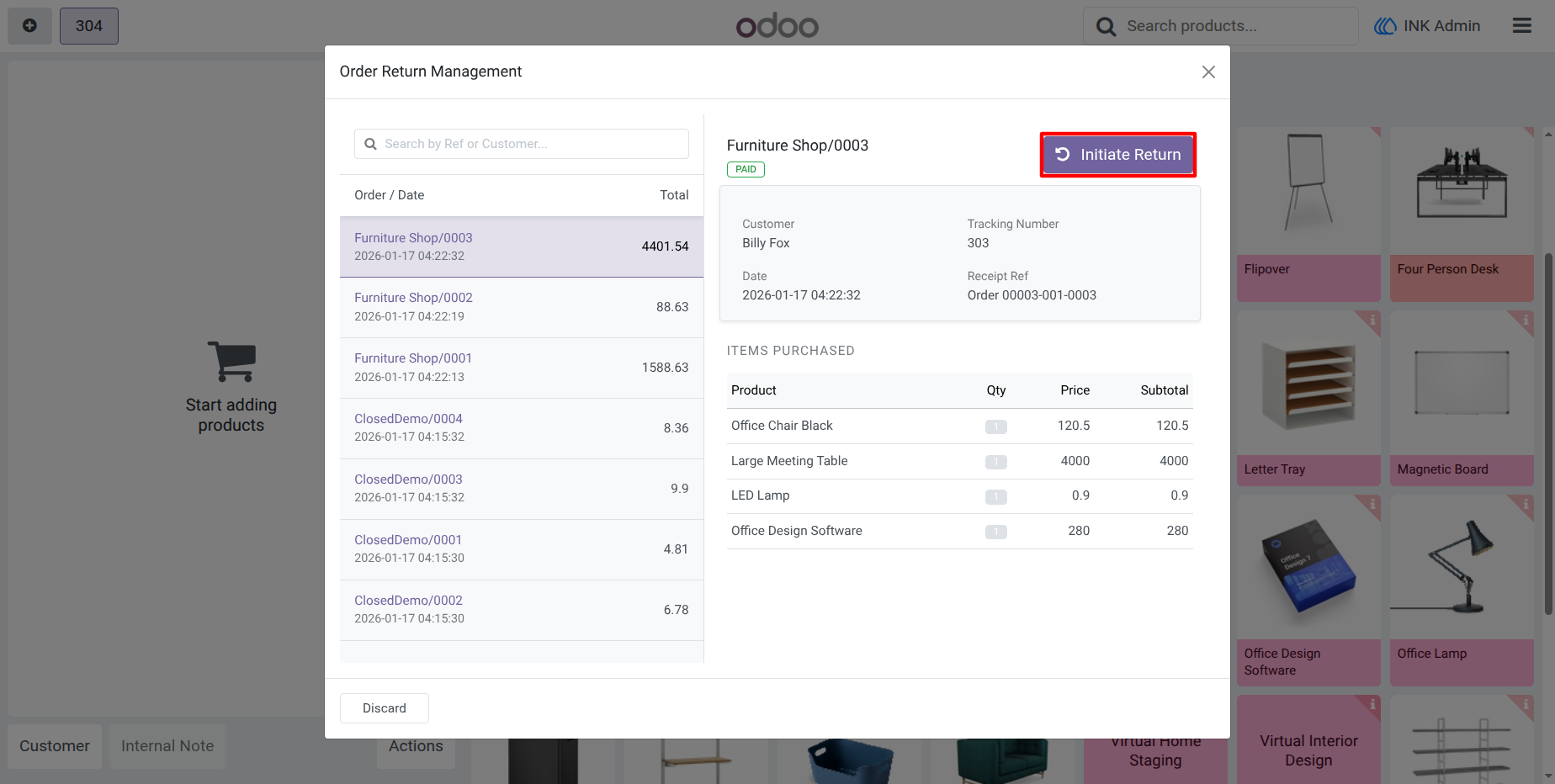The image size is (1555, 784).
Task: Open order ClosedDemo/0001
Action: pos(522,549)
